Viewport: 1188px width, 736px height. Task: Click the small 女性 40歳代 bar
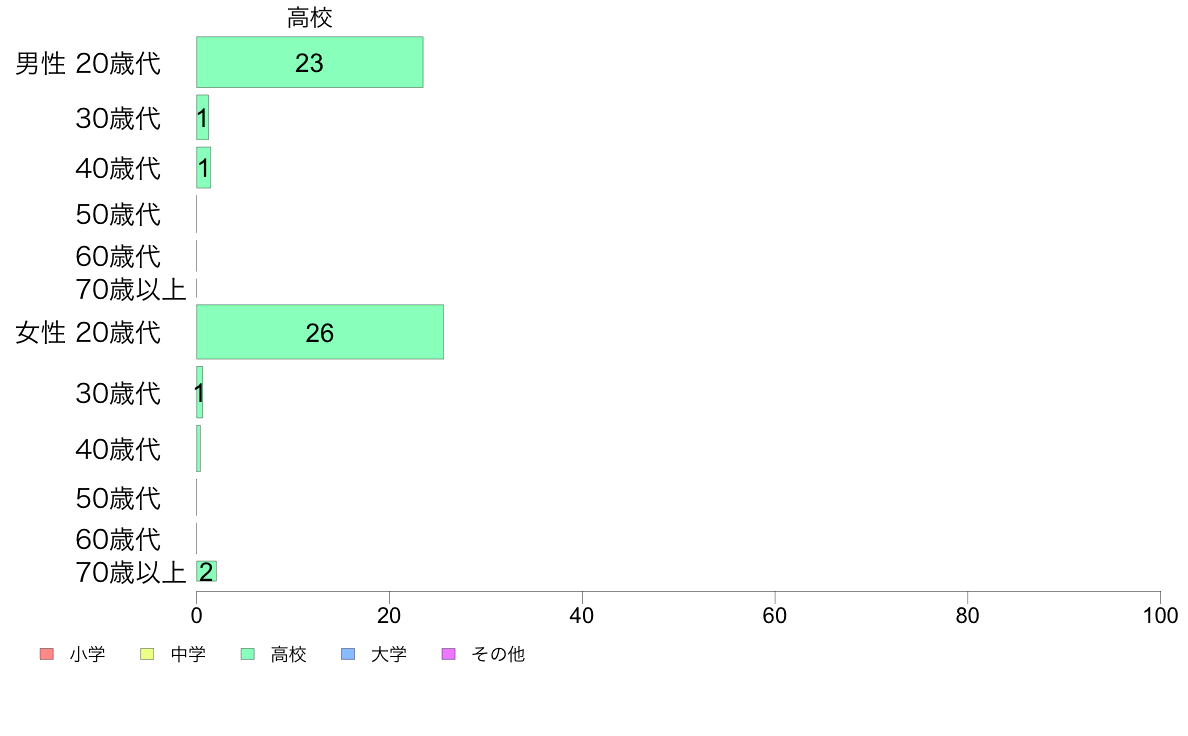(x=199, y=449)
